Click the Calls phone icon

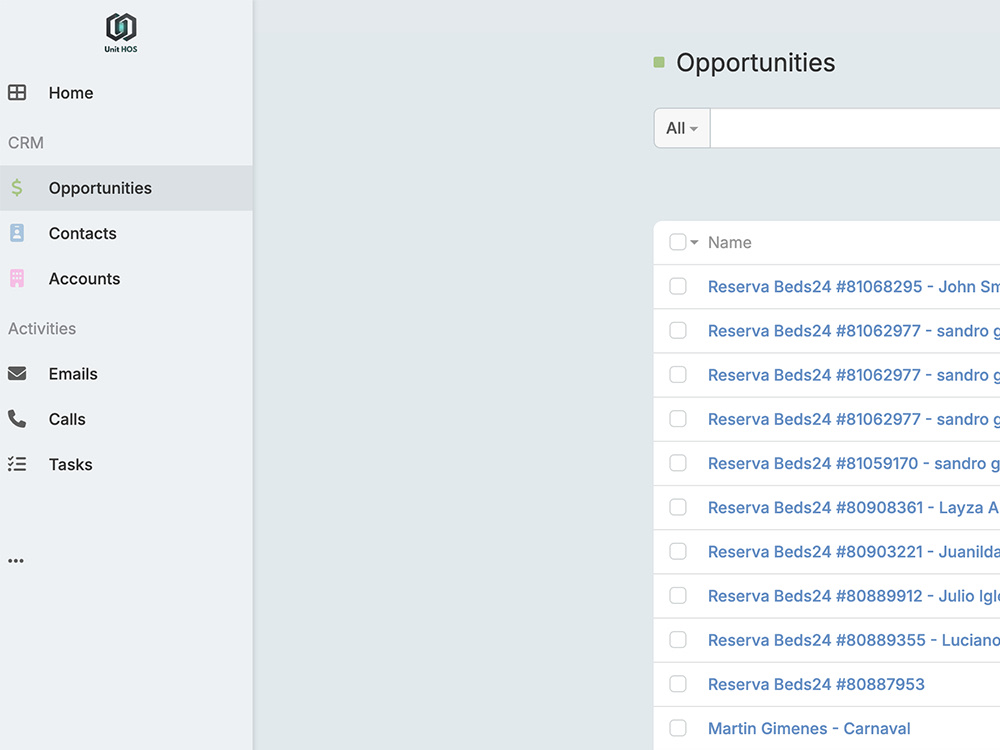pyautogui.click(x=17, y=418)
